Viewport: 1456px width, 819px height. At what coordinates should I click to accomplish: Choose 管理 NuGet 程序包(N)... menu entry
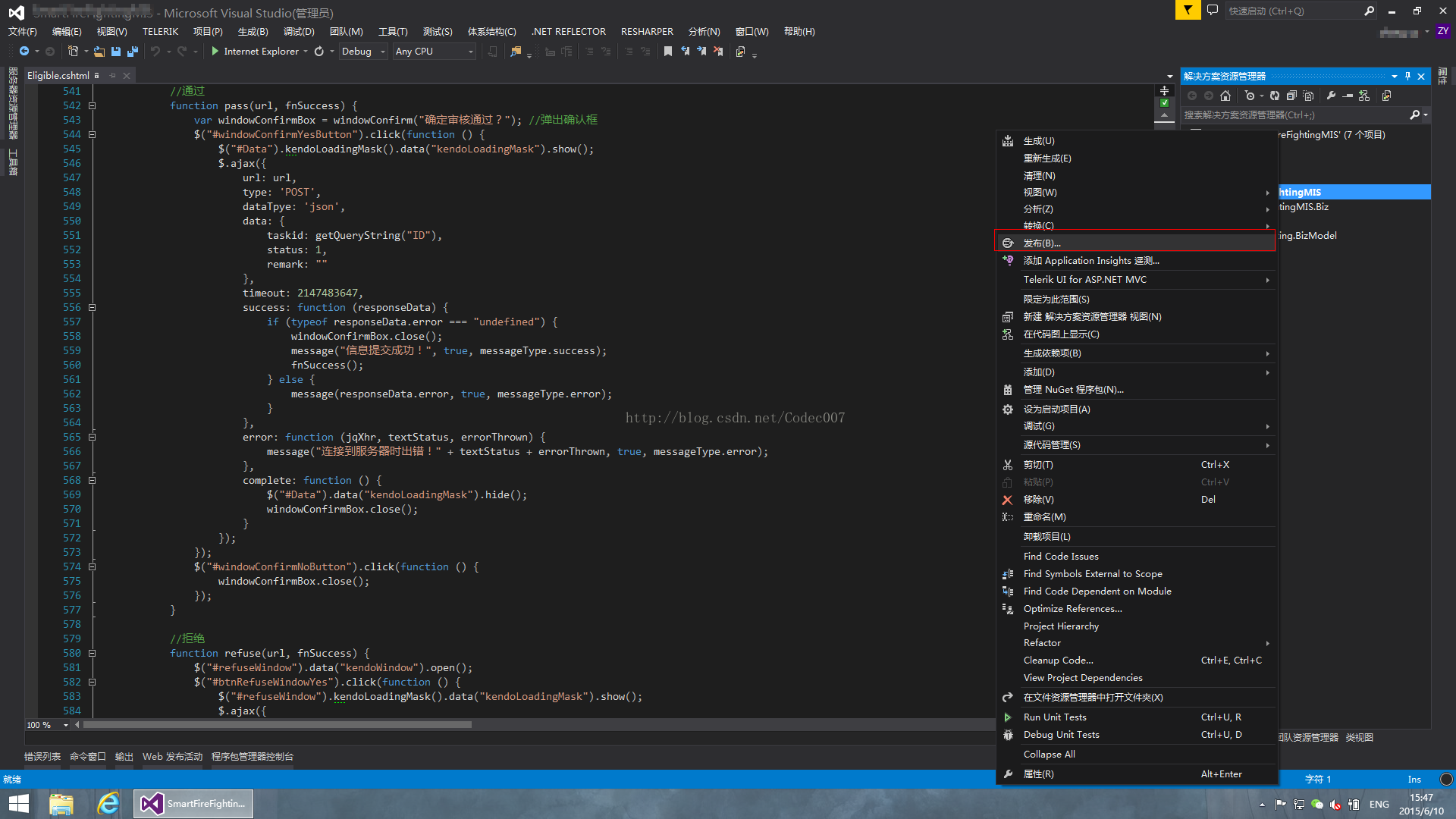1073,390
